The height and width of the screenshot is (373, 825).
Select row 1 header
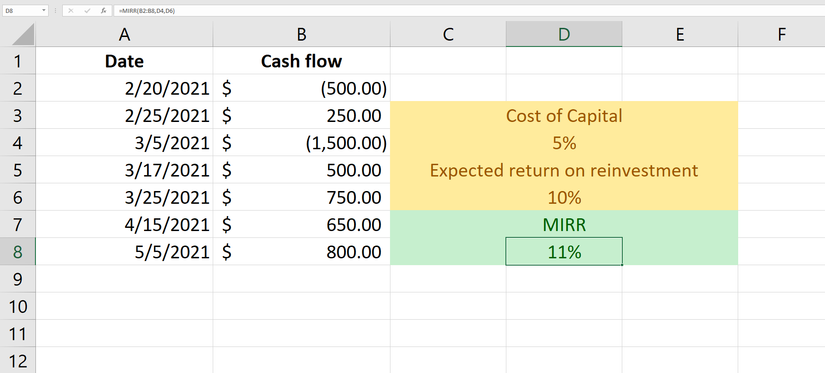pos(18,61)
